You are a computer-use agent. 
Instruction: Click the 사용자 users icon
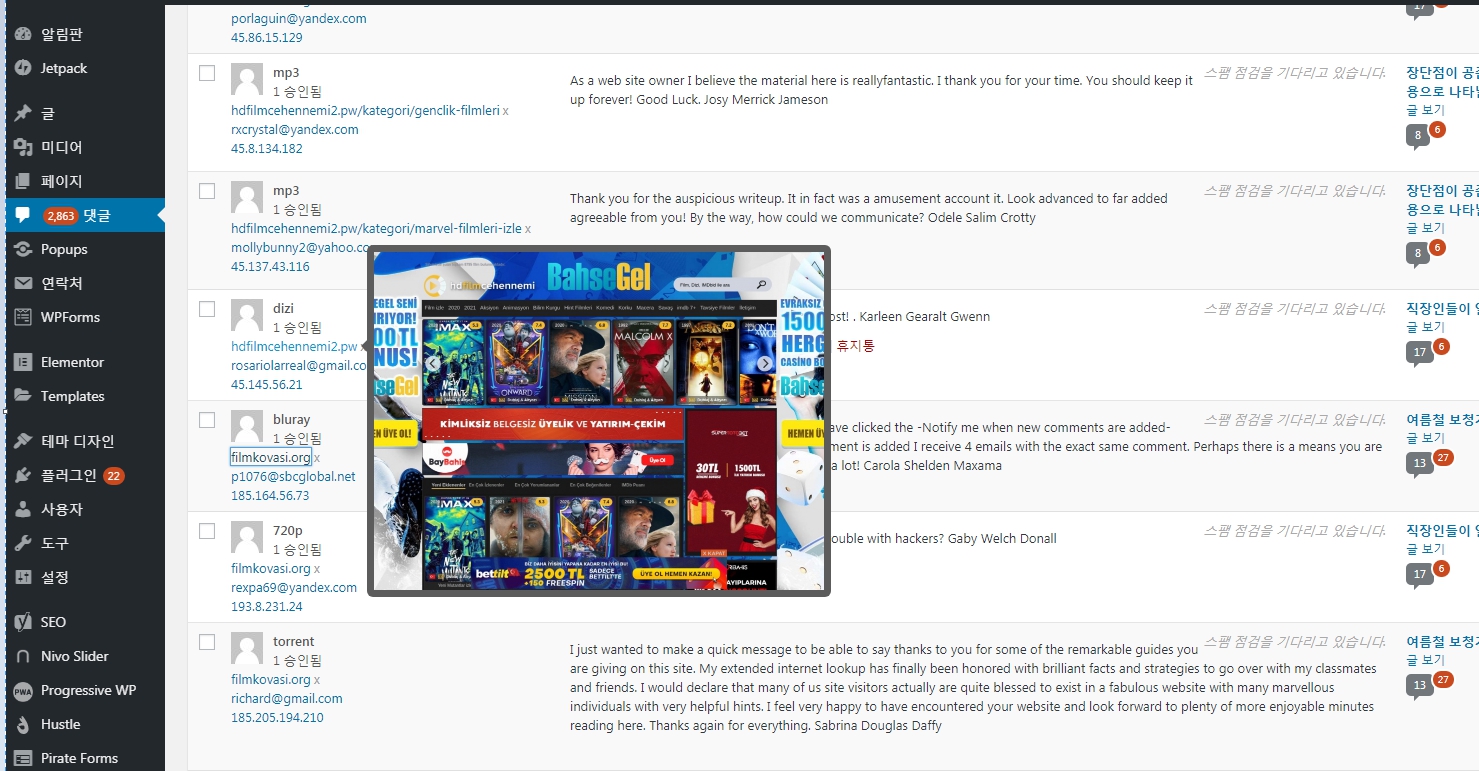(x=23, y=509)
